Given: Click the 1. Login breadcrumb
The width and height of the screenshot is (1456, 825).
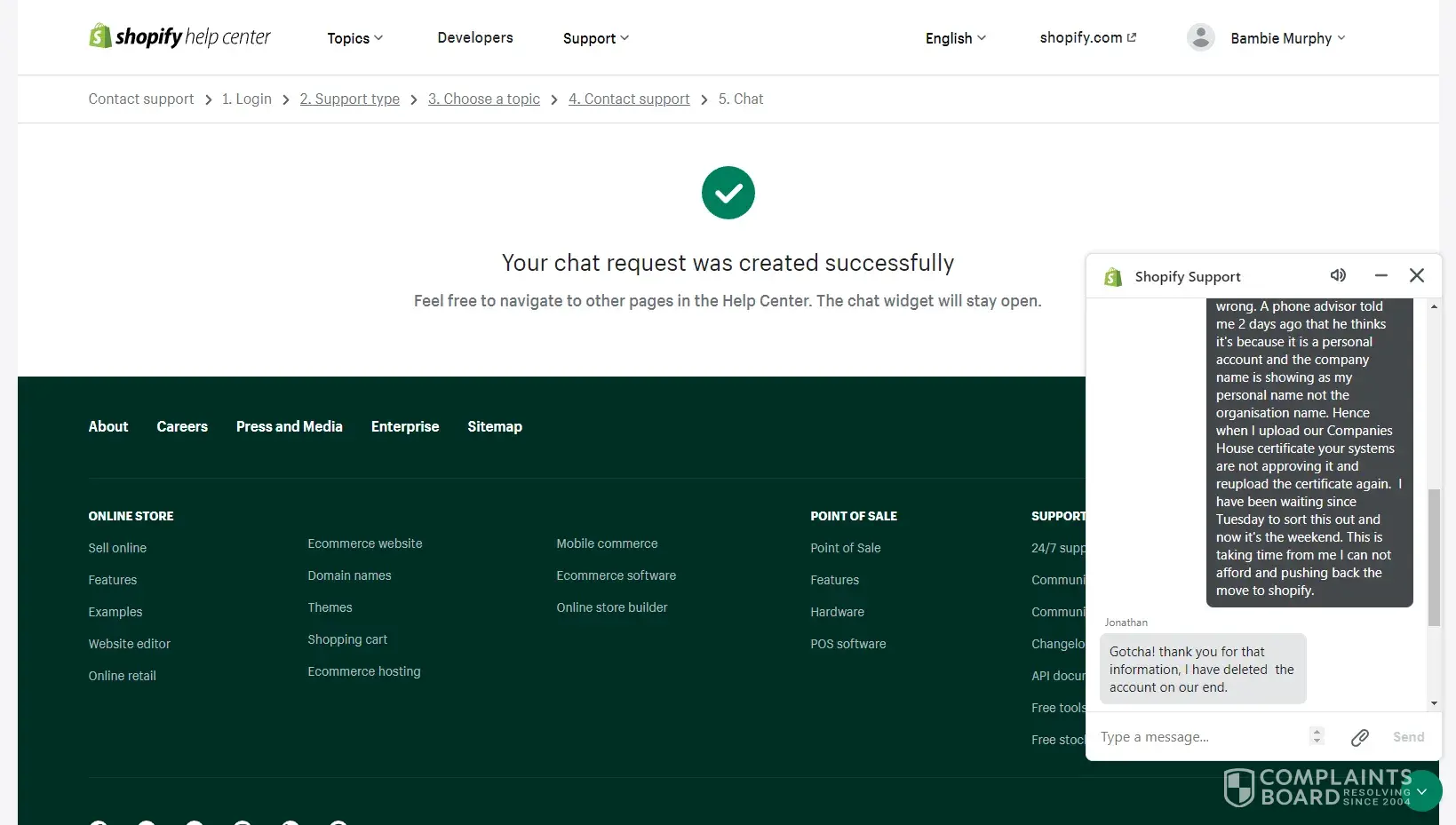Looking at the screenshot, I should (x=247, y=99).
